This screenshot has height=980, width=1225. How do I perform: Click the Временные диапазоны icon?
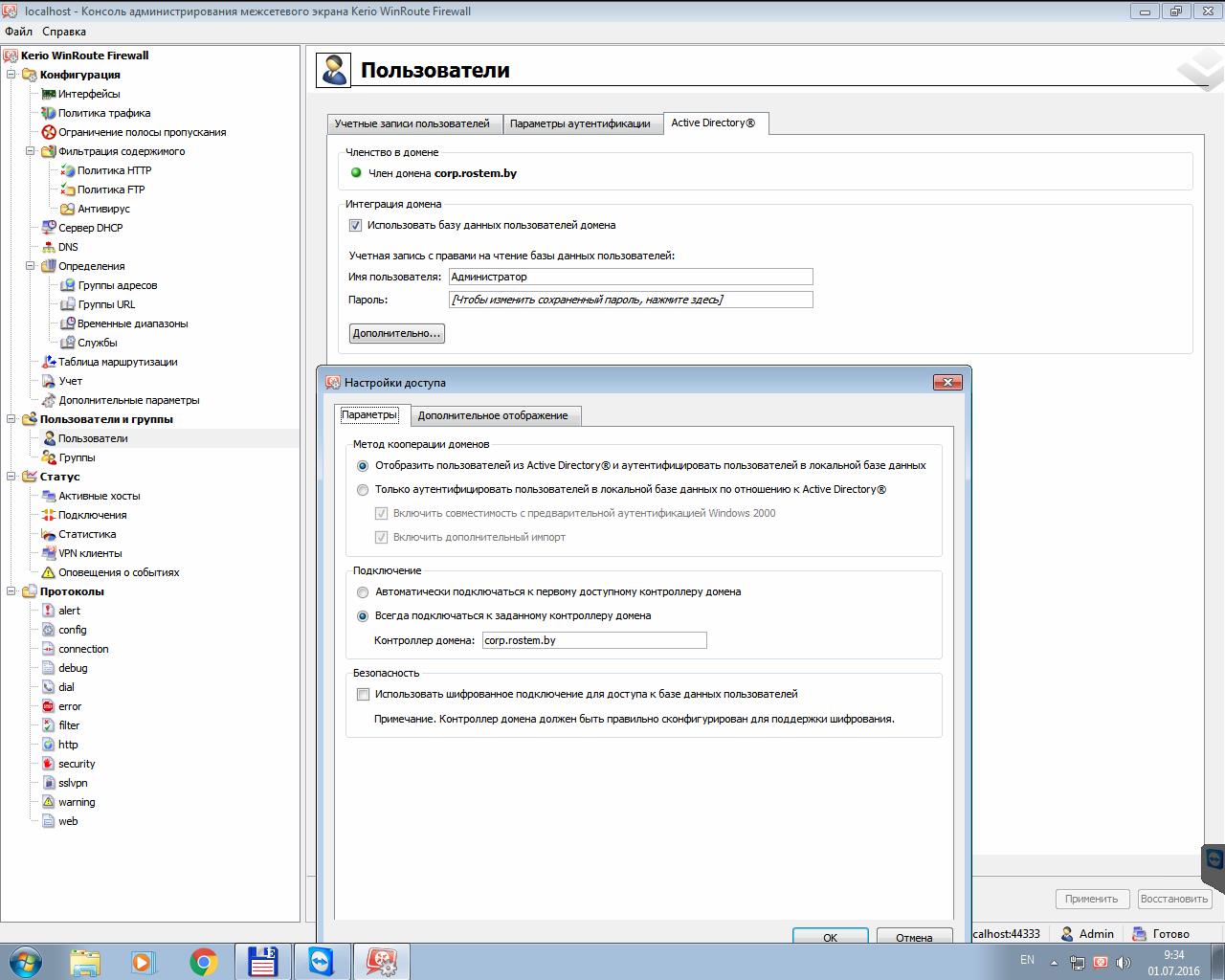point(68,323)
